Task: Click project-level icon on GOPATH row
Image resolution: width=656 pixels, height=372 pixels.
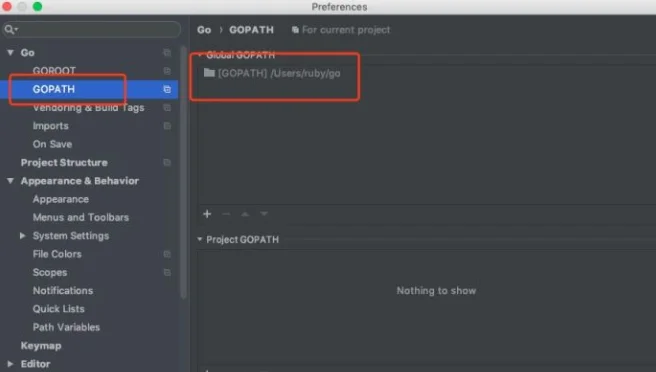Action: [167, 89]
